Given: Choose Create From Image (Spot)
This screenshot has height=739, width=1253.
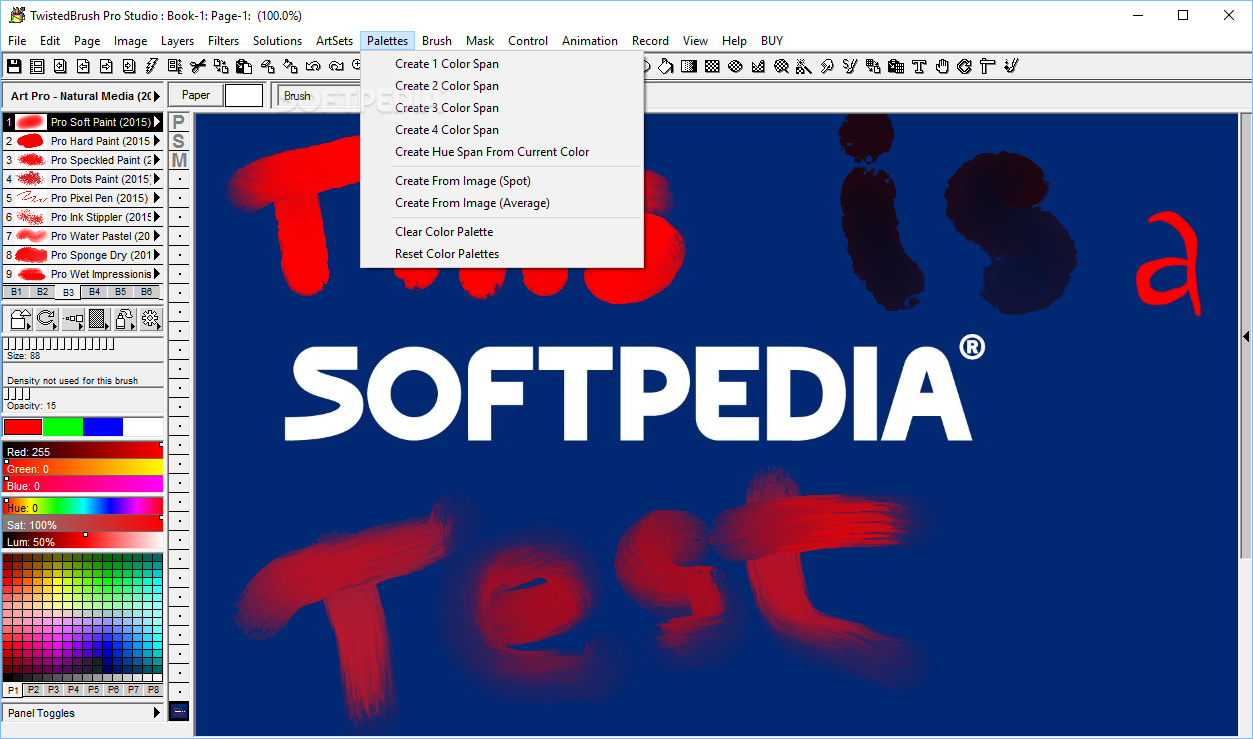Looking at the screenshot, I should tap(502, 181).
